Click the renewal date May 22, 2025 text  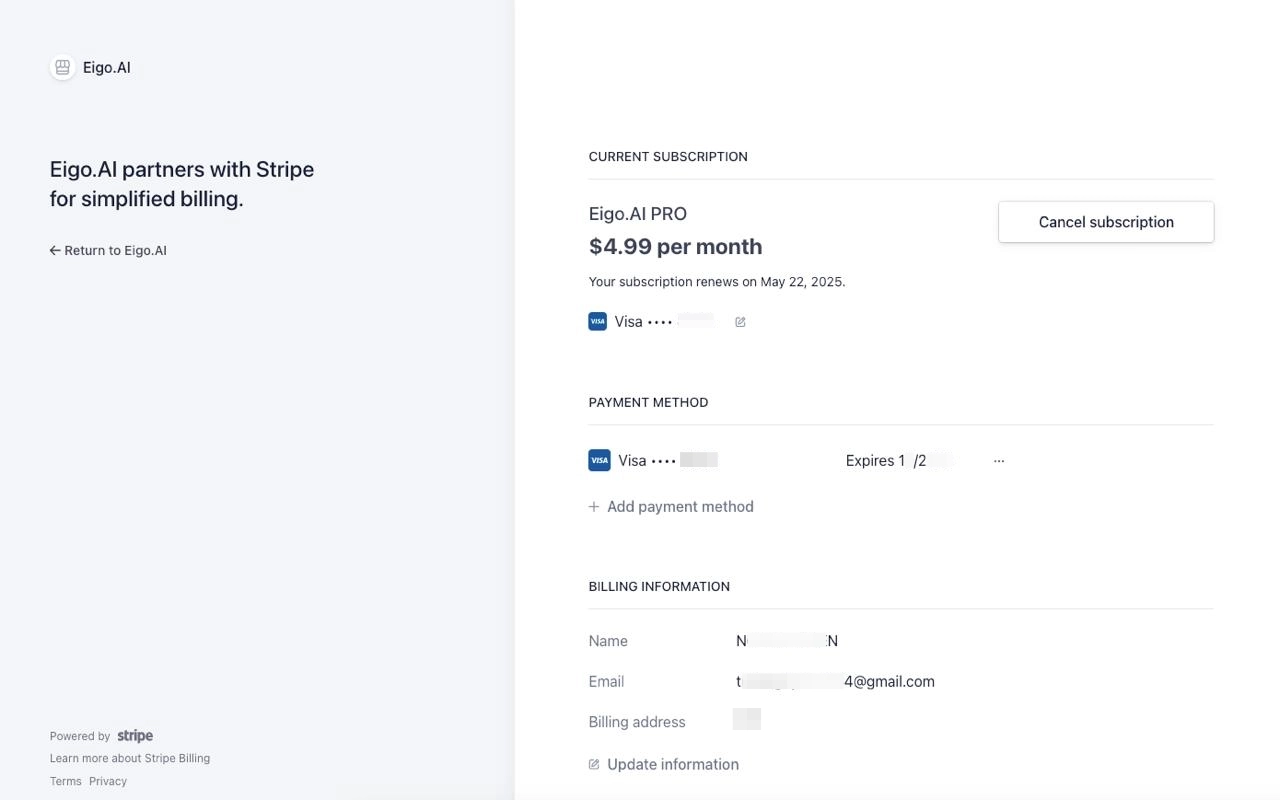(802, 282)
